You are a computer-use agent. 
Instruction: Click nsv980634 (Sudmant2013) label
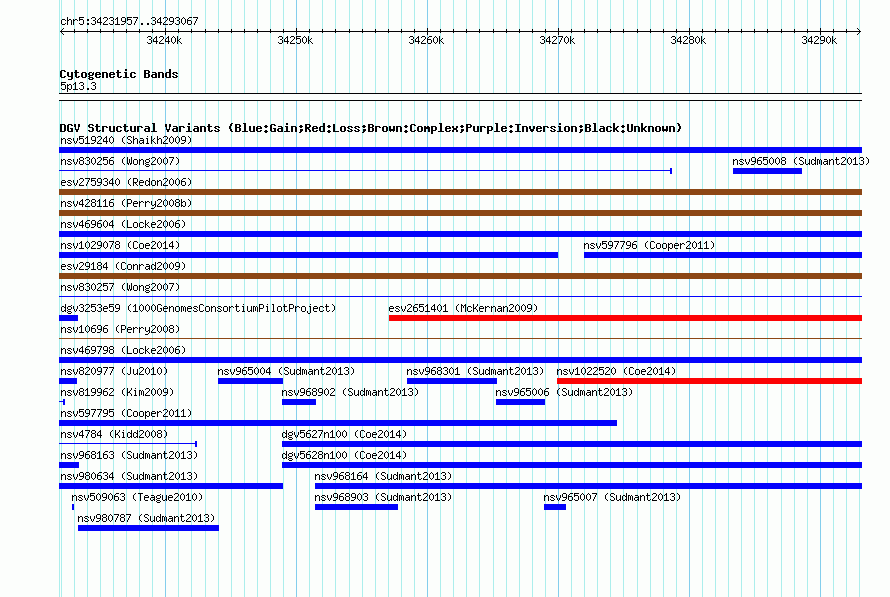(129, 476)
